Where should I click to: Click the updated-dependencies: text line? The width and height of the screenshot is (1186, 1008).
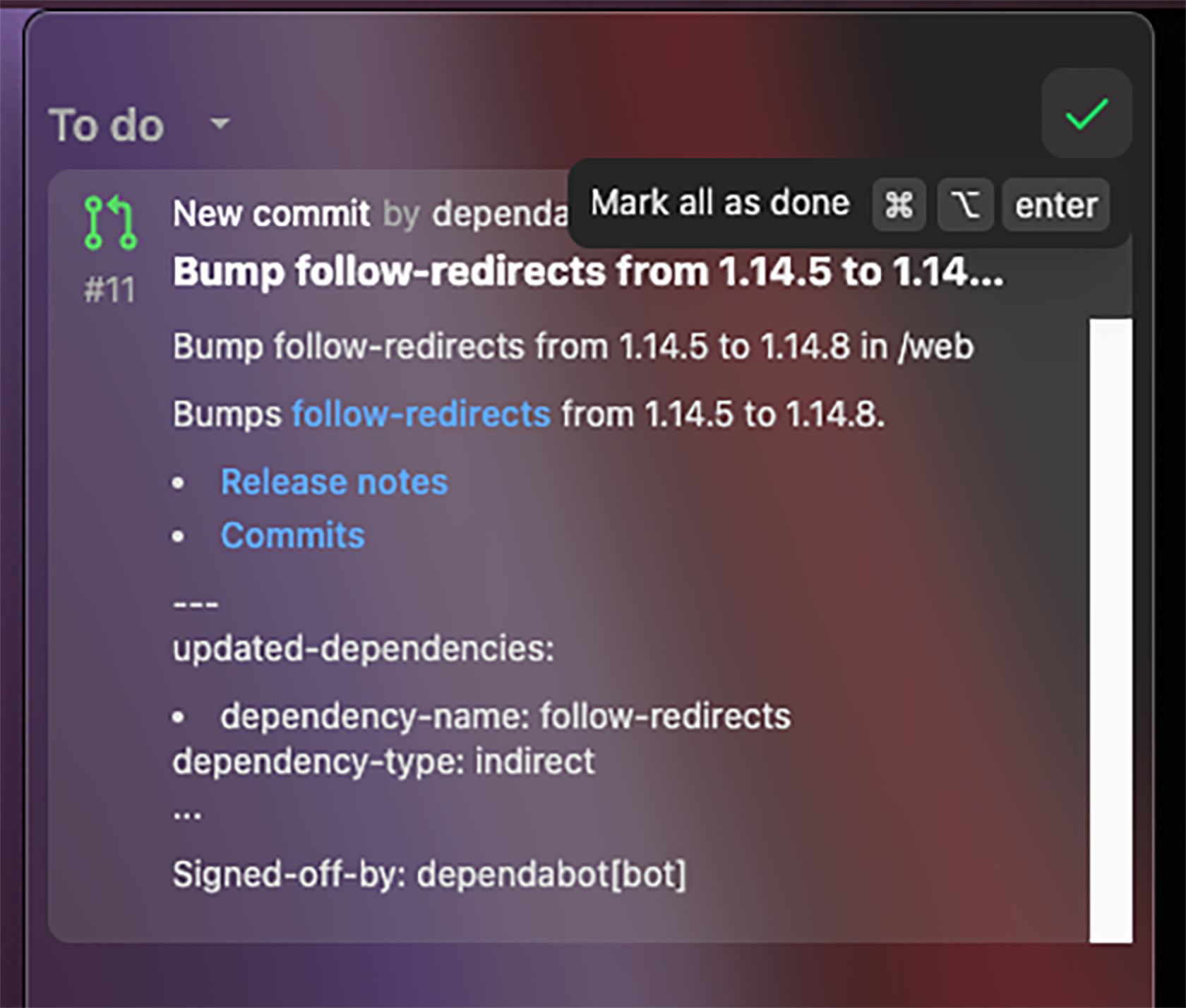point(364,648)
